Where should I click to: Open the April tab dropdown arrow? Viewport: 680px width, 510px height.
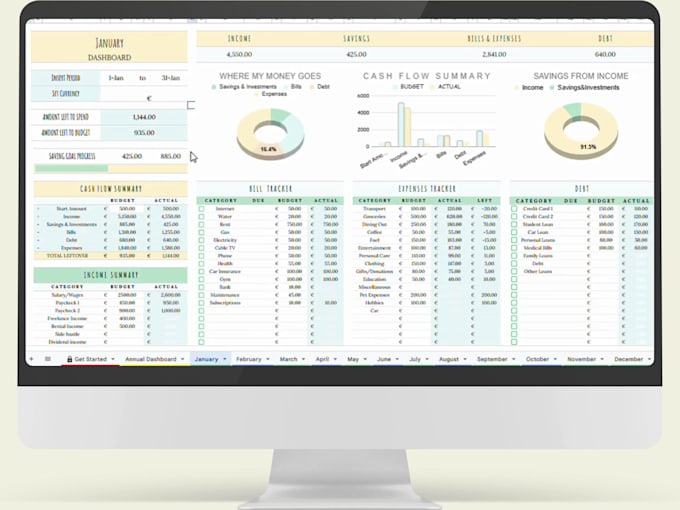(335, 359)
